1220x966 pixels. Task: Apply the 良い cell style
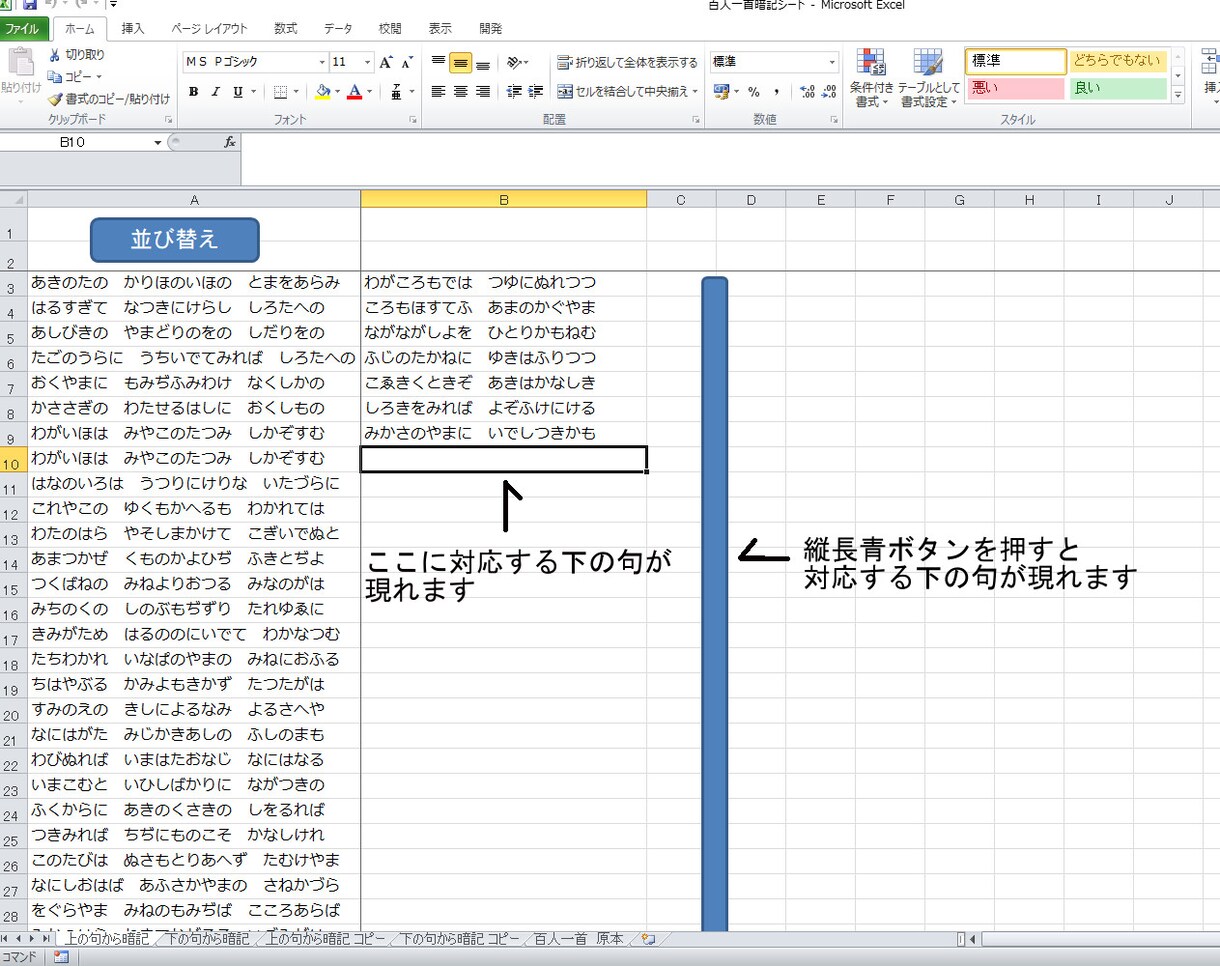[1118, 88]
